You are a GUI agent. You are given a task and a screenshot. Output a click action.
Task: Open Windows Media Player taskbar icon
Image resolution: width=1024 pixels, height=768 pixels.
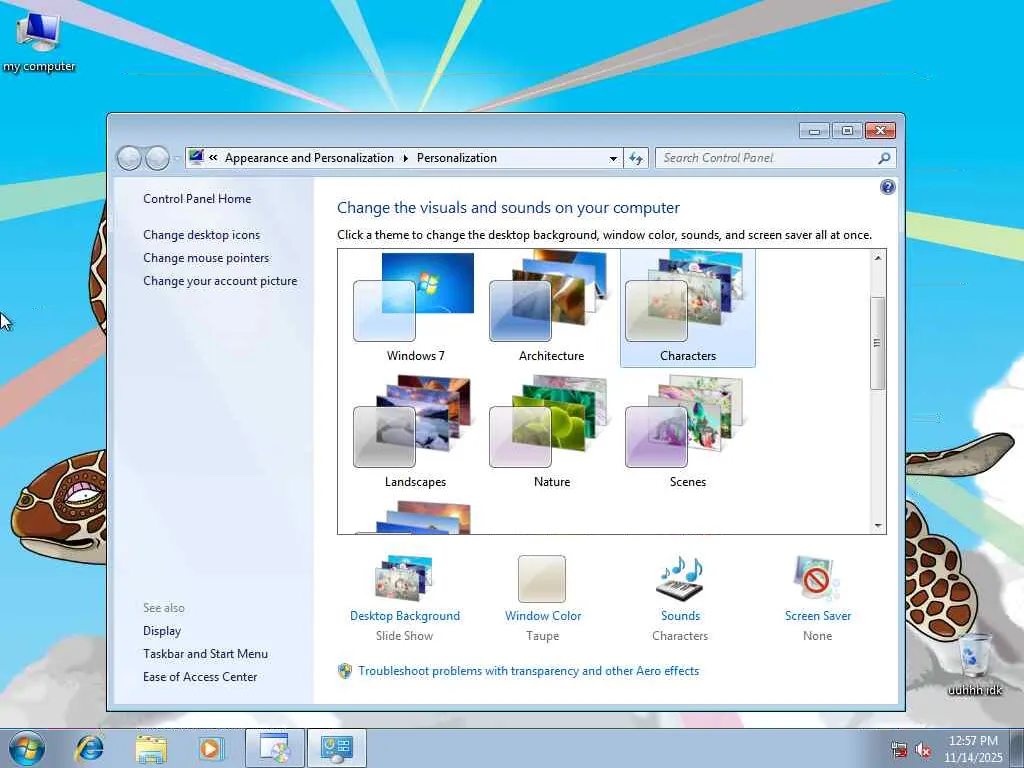tap(211, 748)
